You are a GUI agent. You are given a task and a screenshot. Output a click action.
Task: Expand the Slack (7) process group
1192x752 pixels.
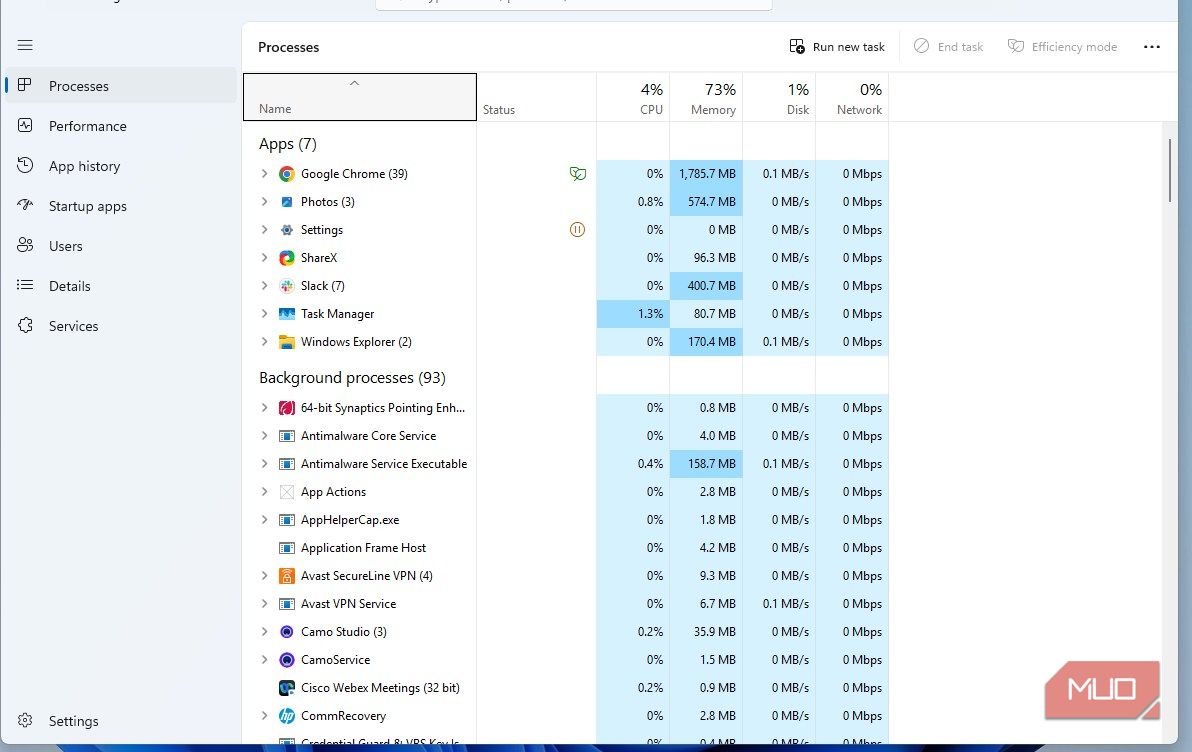(265, 286)
